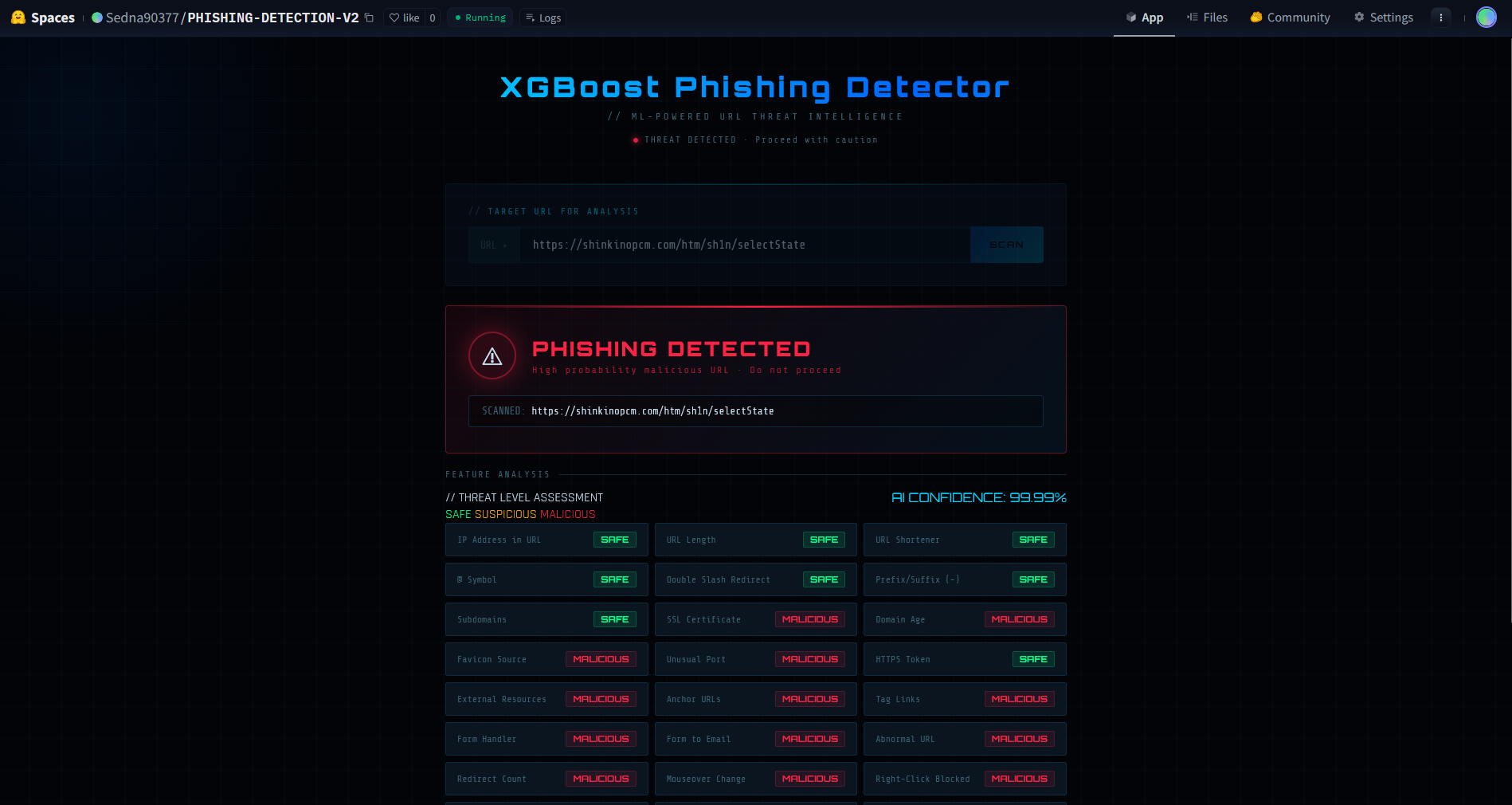This screenshot has height=805, width=1512.
Task: Open the user profile avatar menu
Action: coord(1487,18)
